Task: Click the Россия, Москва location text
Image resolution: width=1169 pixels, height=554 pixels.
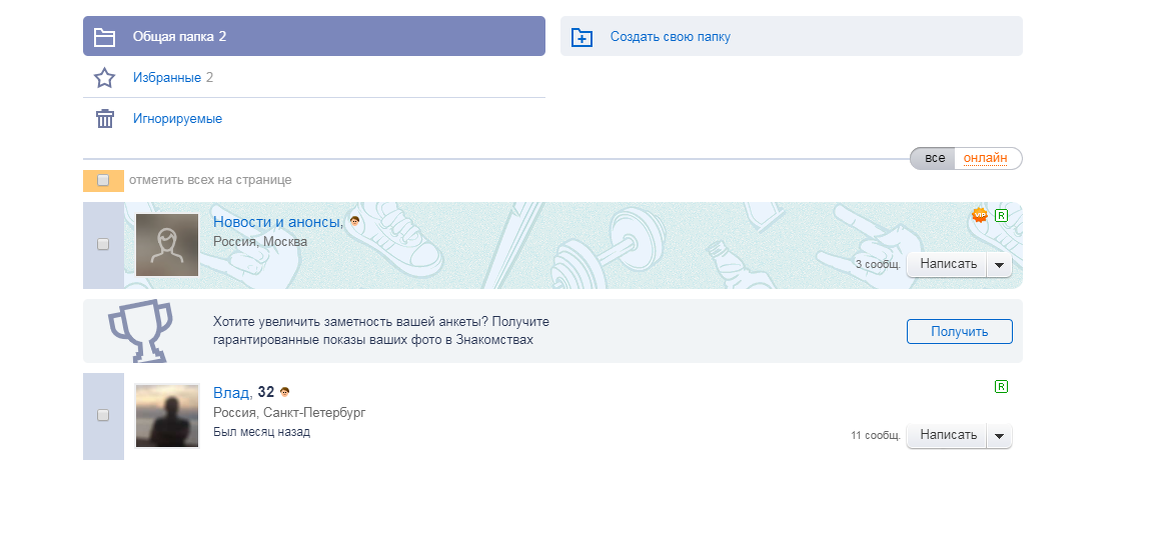Action: 260,242
